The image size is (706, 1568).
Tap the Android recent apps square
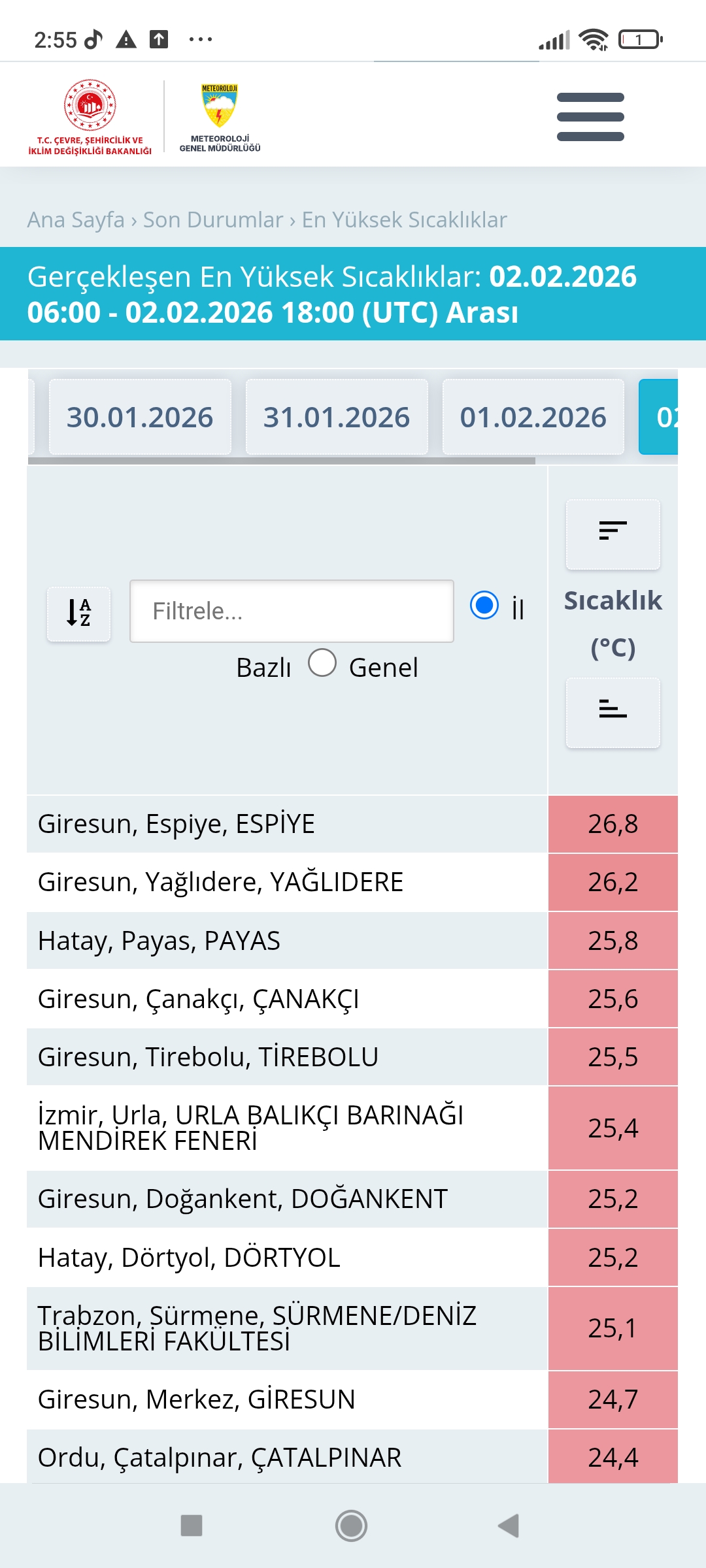coord(192,1526)
